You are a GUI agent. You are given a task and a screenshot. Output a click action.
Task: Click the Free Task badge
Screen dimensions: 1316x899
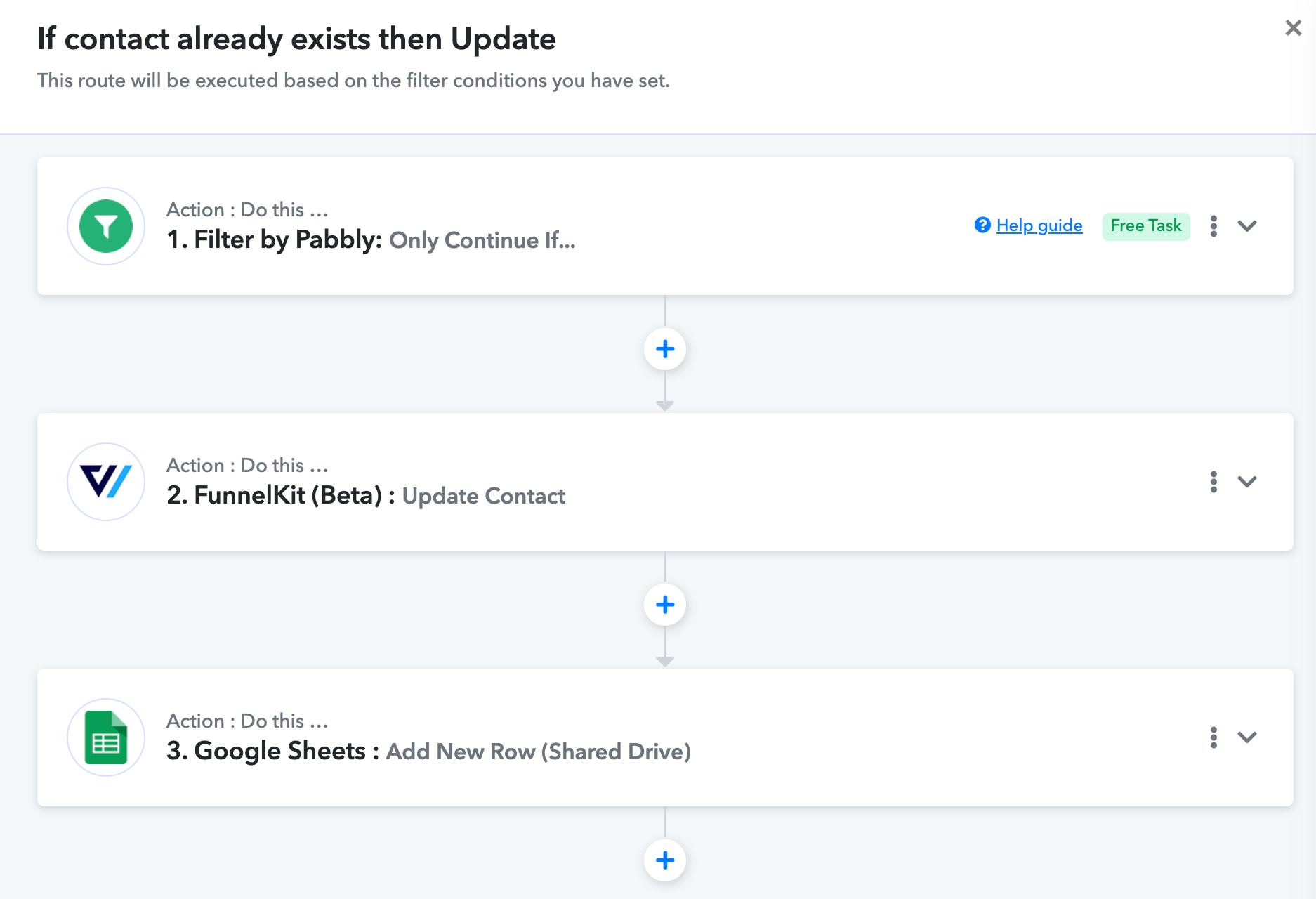(x=1146, y=226)
